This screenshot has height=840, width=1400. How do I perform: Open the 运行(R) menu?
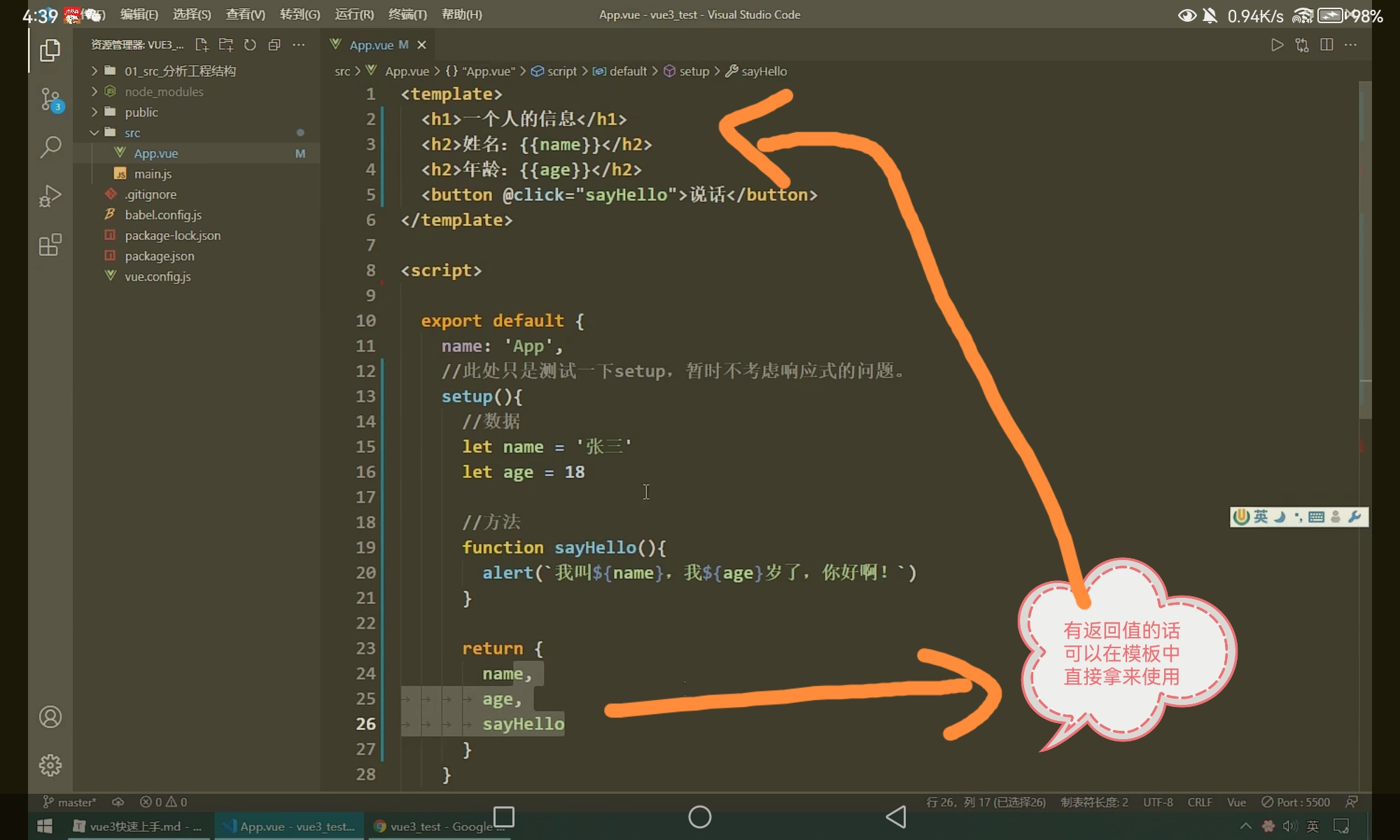click(354, 14)
